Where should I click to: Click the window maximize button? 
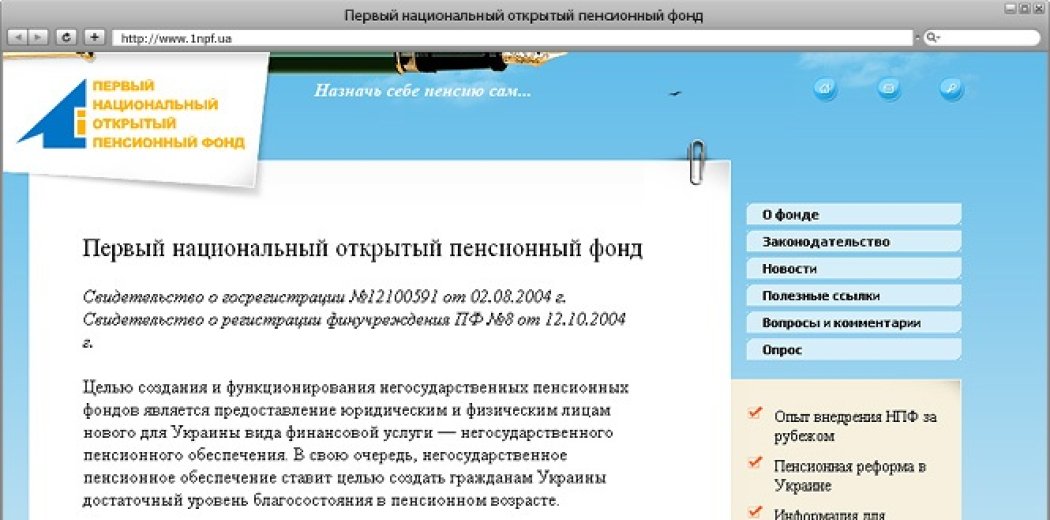click(x=1024, y=9)
